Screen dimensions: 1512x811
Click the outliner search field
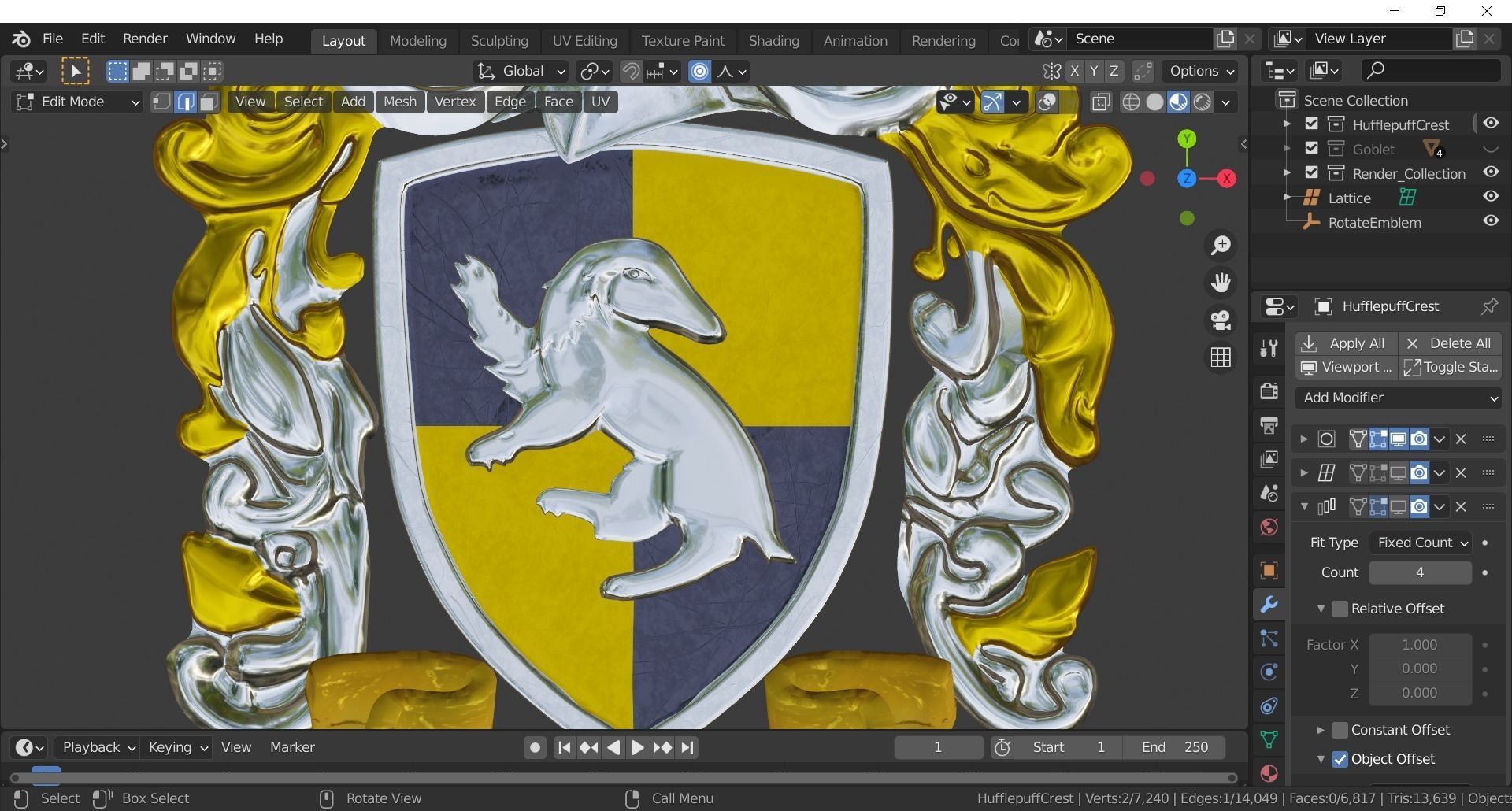coord(1431,71)
